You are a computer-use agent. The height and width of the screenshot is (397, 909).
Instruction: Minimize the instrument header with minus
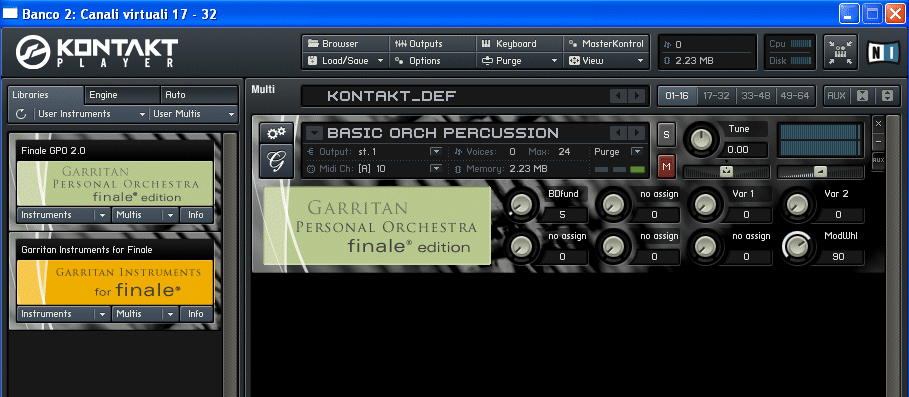click(x=878, y=141)
